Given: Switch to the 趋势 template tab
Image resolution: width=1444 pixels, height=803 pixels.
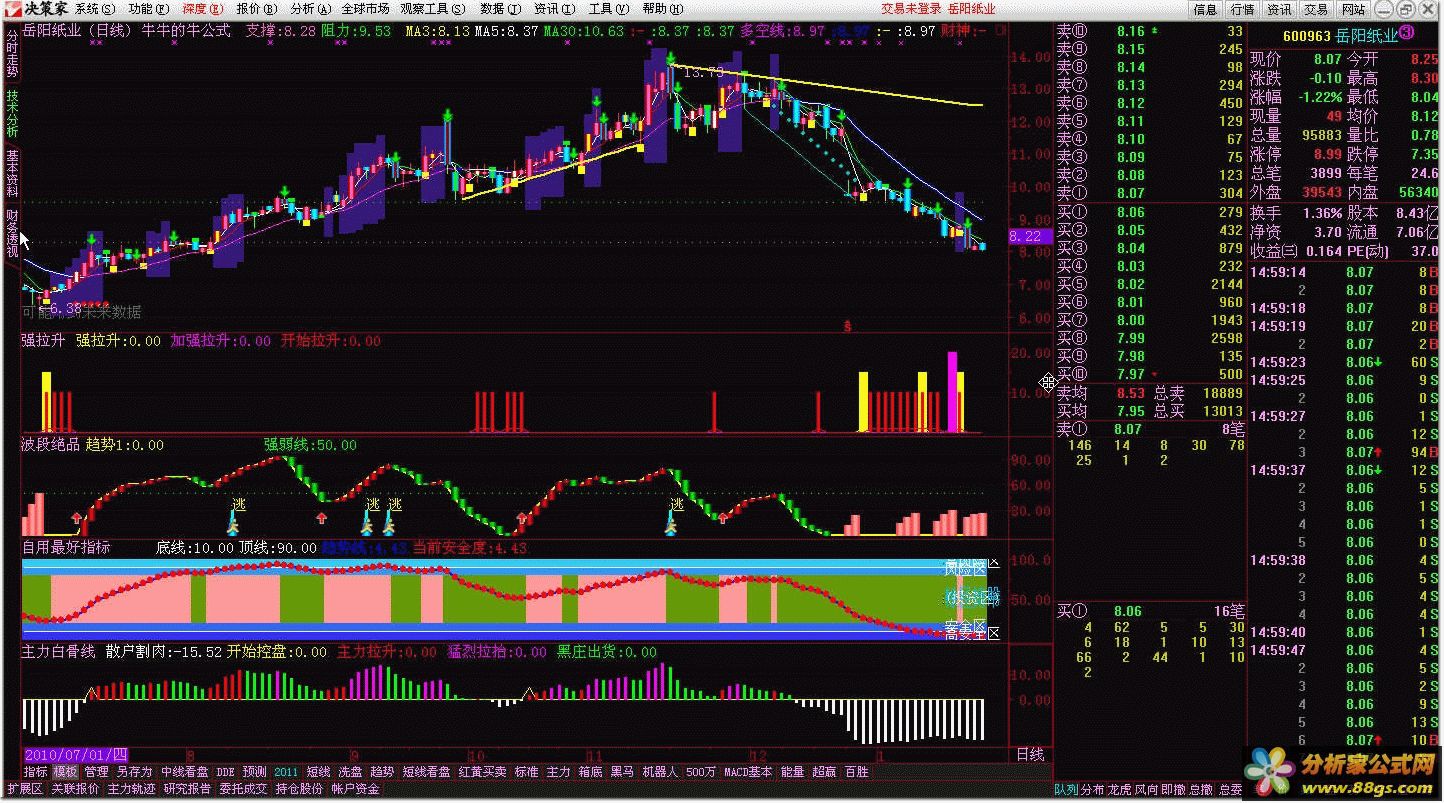Looking at the screenshot, I should coord(382,772).
